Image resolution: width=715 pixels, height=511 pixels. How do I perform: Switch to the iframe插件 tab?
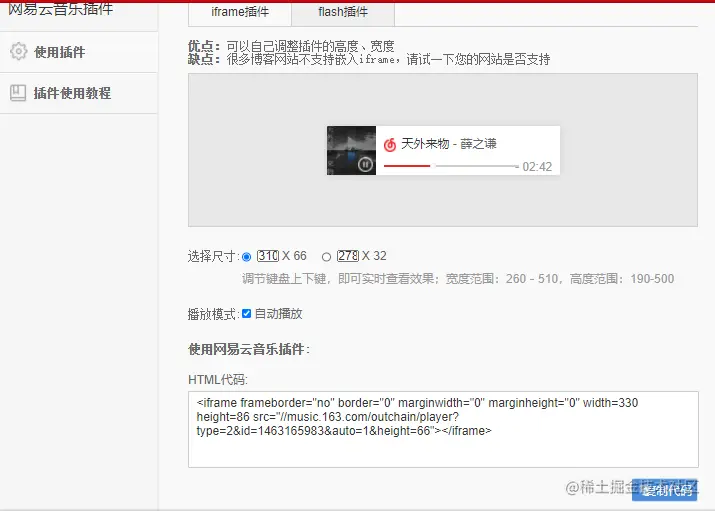tap(240, 12)
